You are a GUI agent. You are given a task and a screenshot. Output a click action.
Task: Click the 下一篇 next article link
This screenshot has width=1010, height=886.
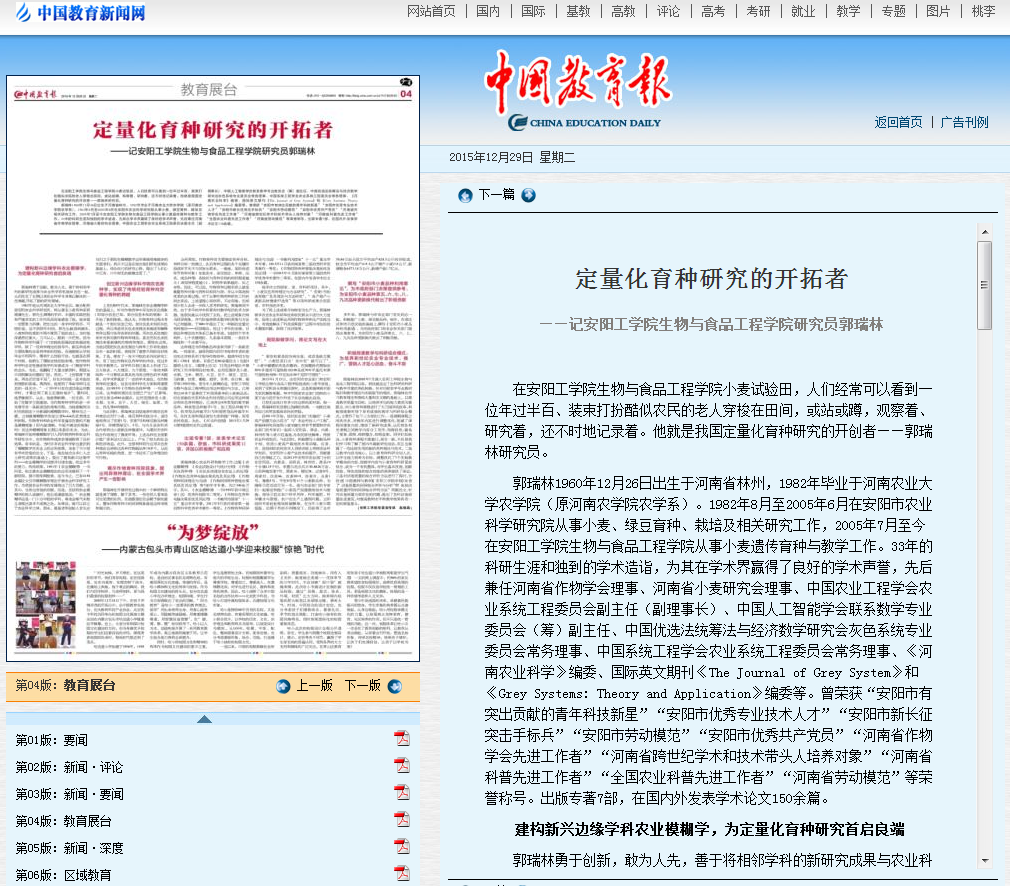[497, 195]
